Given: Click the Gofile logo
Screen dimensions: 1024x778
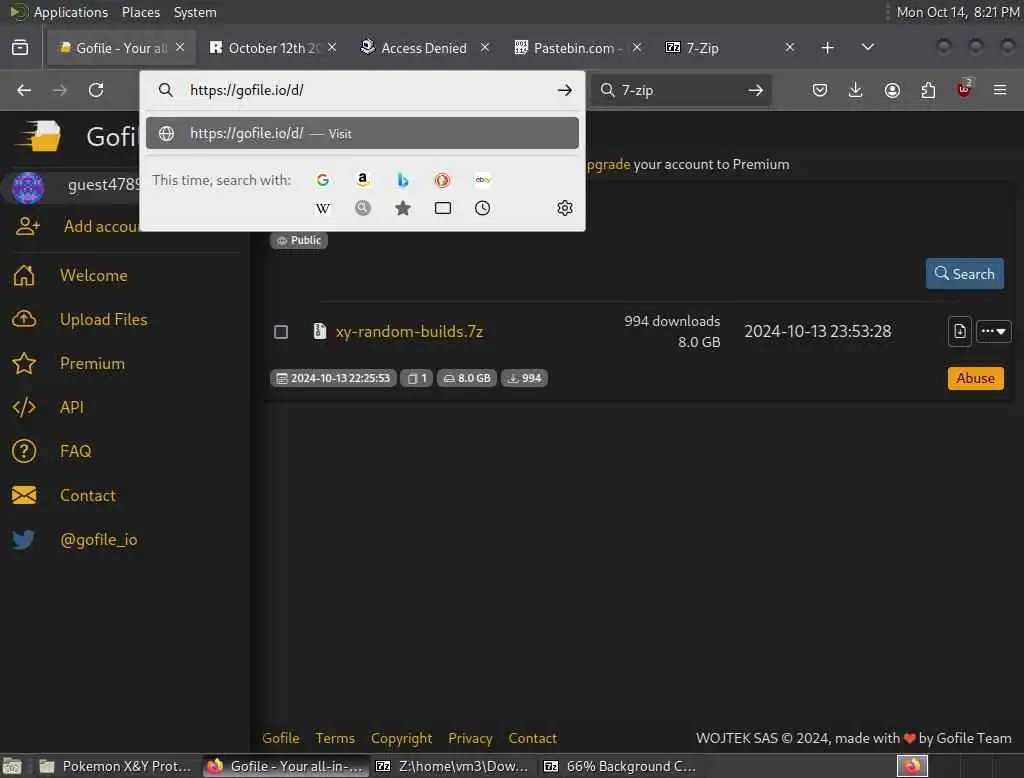Looking at the screenshot, I should click(x=40, y=137).
